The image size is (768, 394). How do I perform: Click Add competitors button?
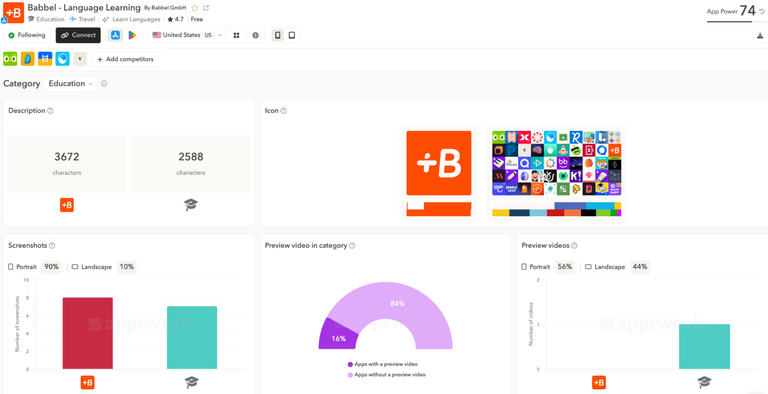[125, 59]
